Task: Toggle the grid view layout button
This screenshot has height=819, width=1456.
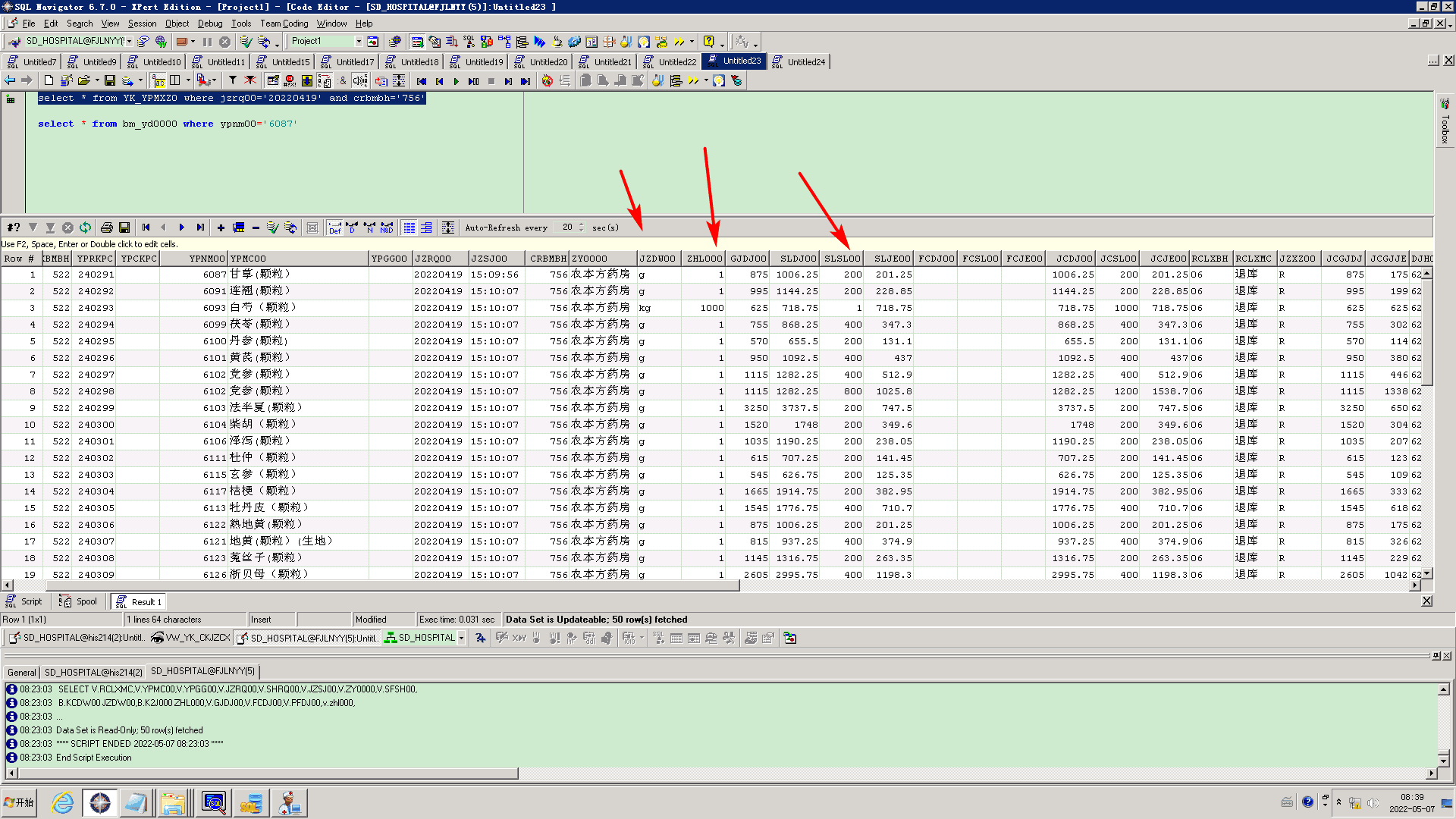Action: 409,227
